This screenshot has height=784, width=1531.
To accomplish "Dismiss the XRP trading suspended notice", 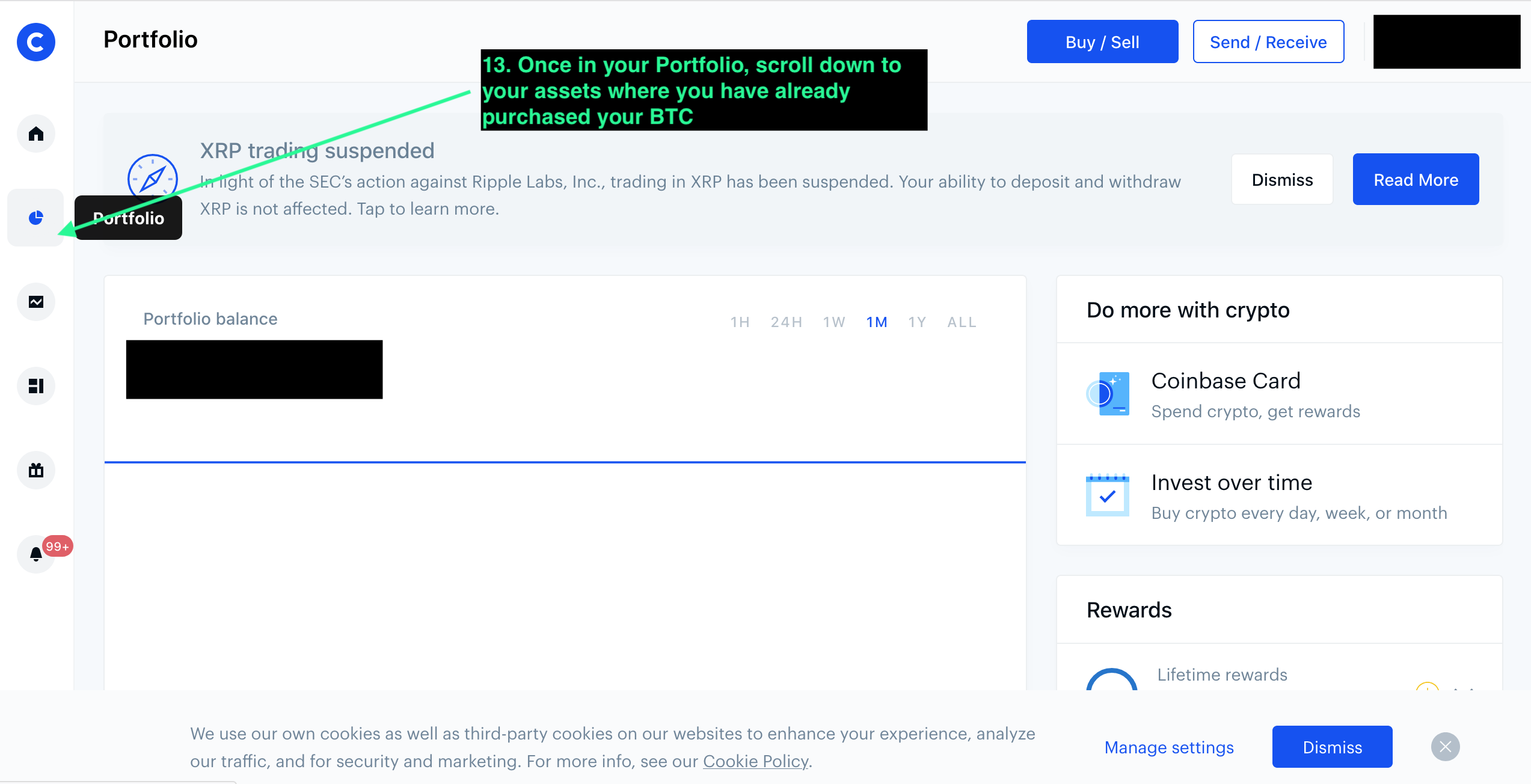I will [x=1282, y=180].
